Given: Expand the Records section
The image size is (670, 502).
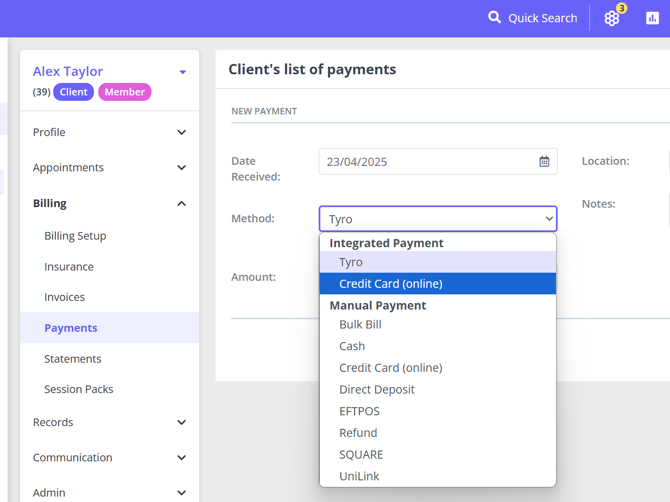Looking at the screenshot, I should click(181, 423).
